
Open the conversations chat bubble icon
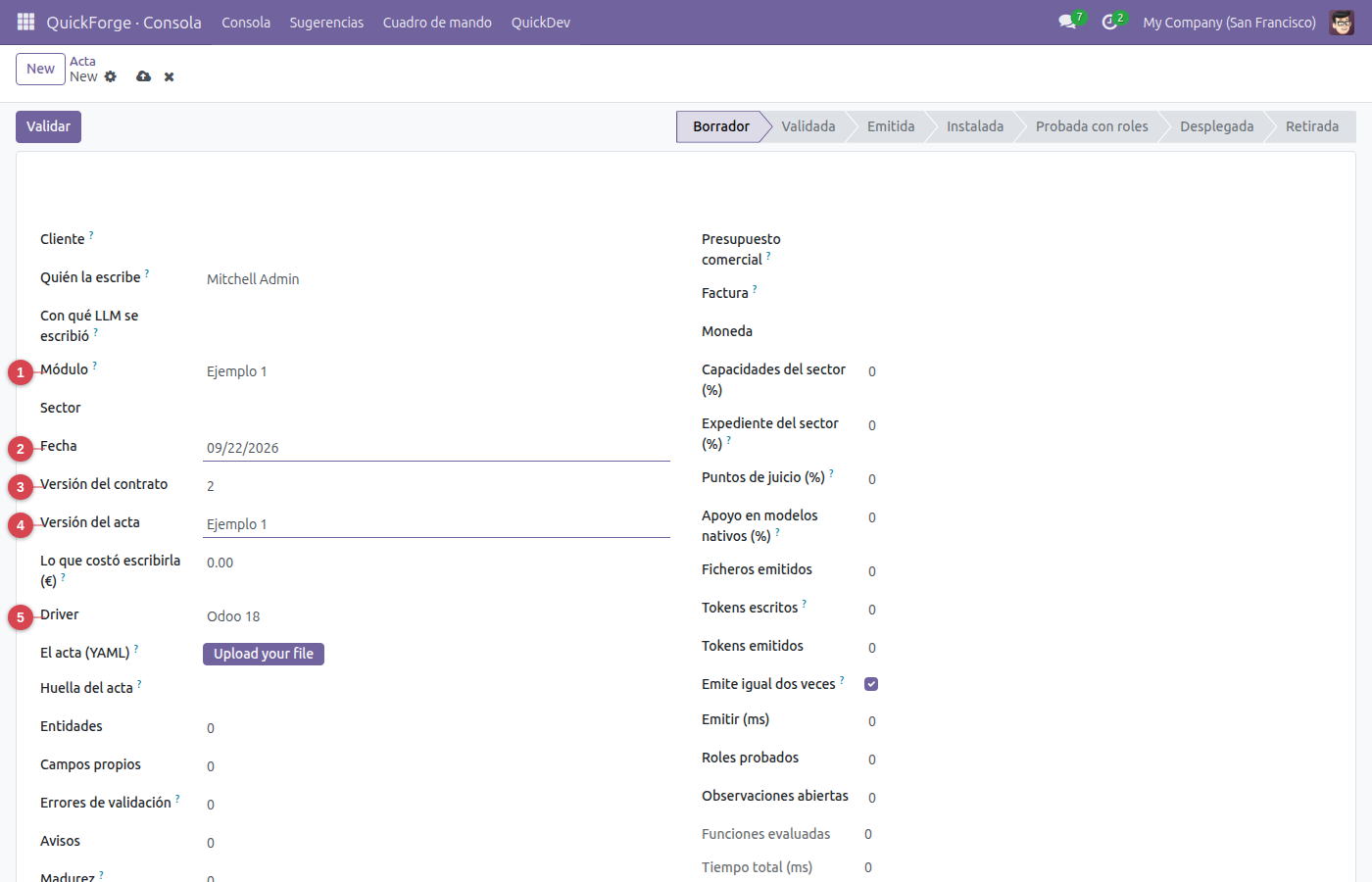pos(1067,22)
